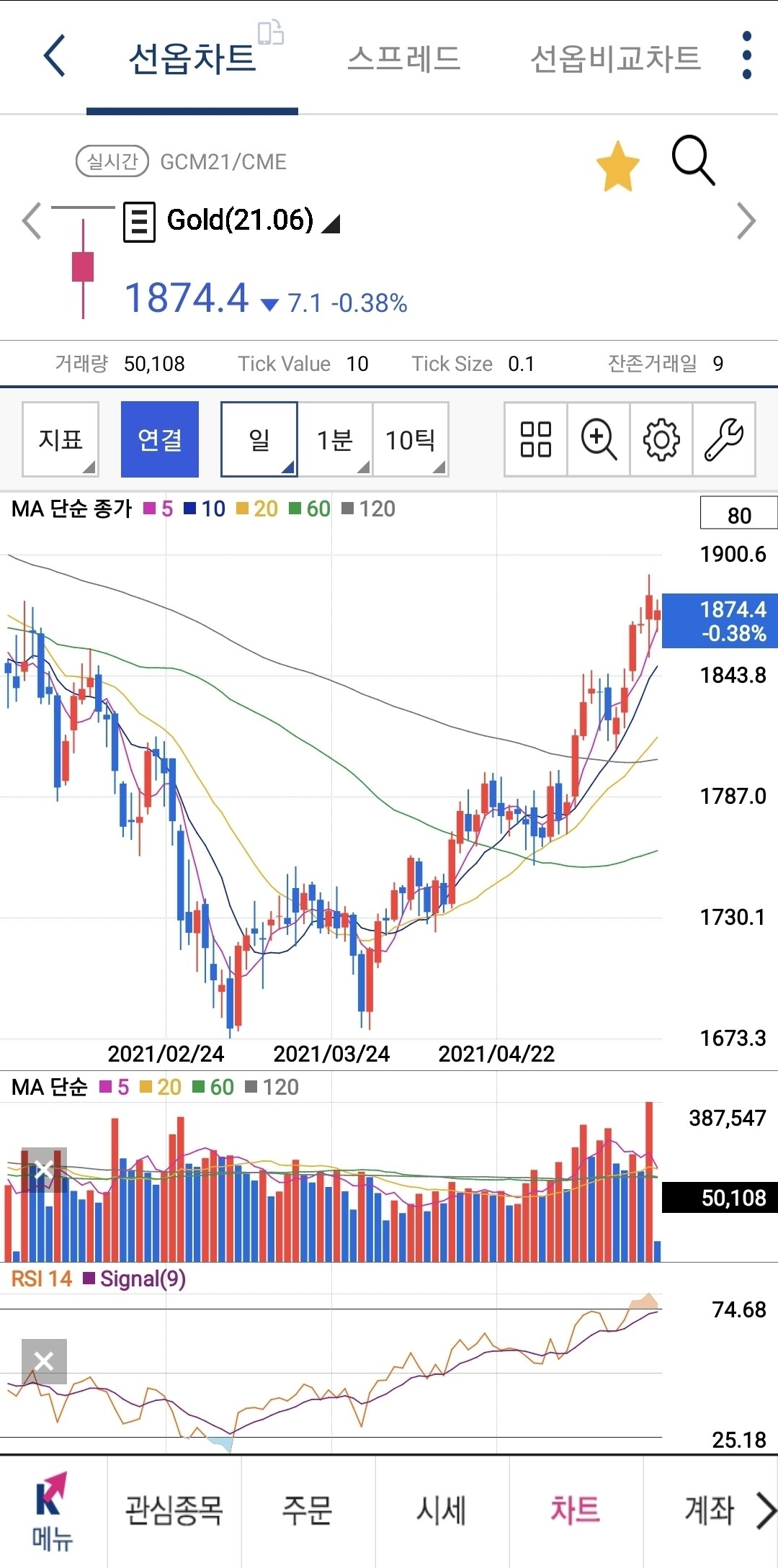Viewport: 778px width, 1568px height.
Task: Expand the 1분 minute interval dropdown
Action: point(335,439)
